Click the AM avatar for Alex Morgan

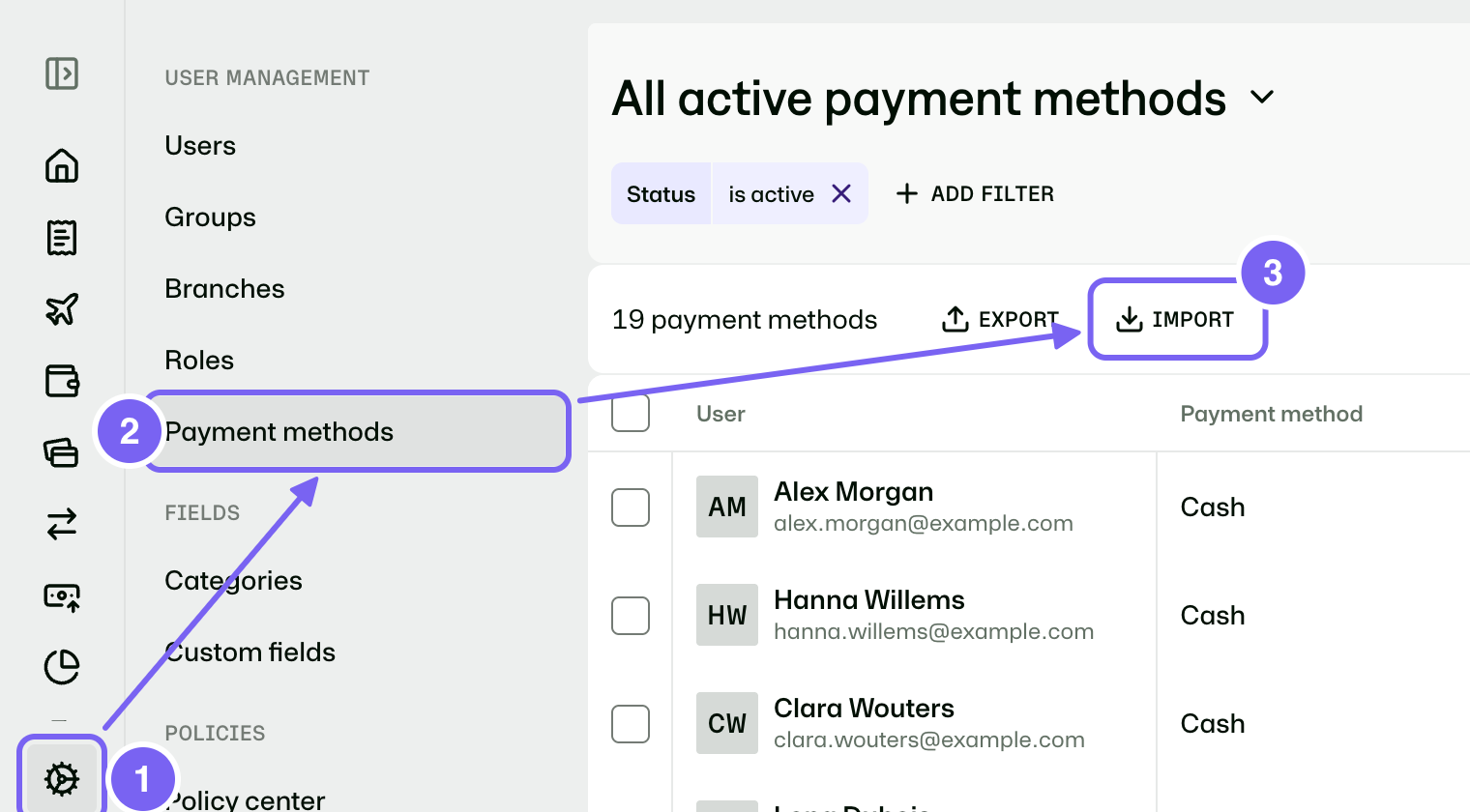pyautogui.click(x=727, y=507)
